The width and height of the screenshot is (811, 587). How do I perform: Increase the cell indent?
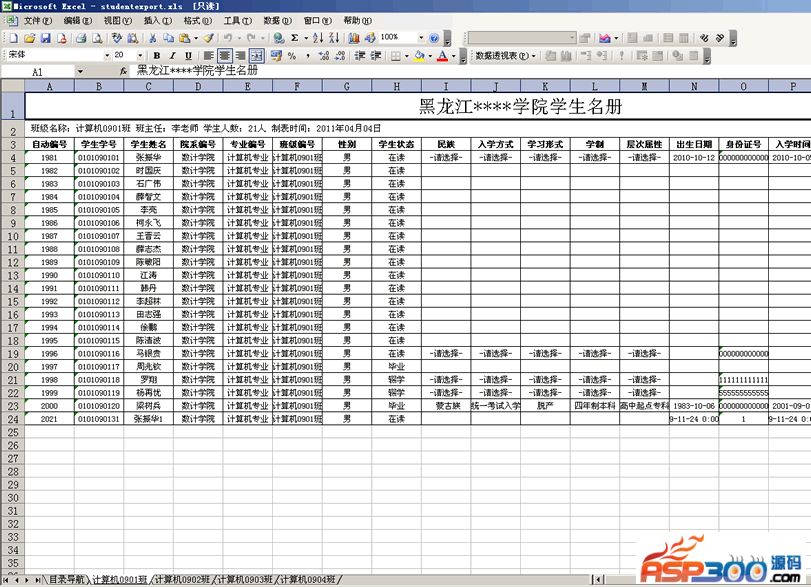pos(376,55)
